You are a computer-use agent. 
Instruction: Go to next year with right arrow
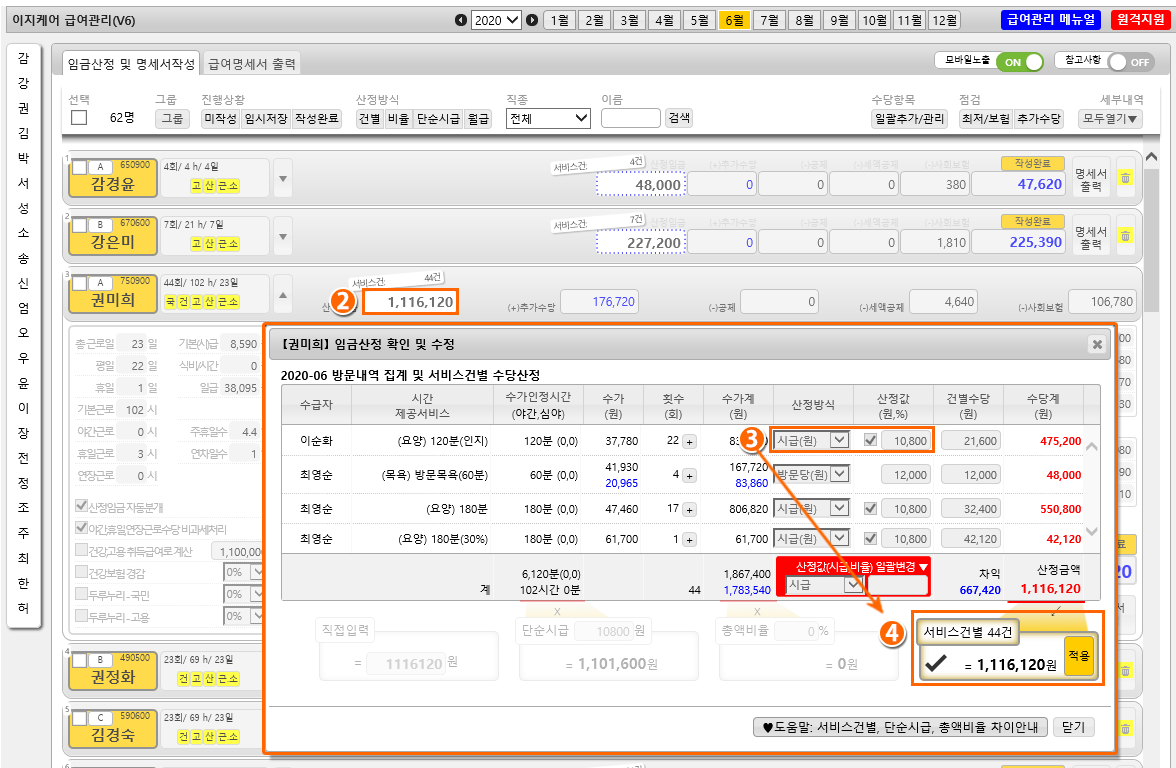pyautogui.click(x=532, y=20)
